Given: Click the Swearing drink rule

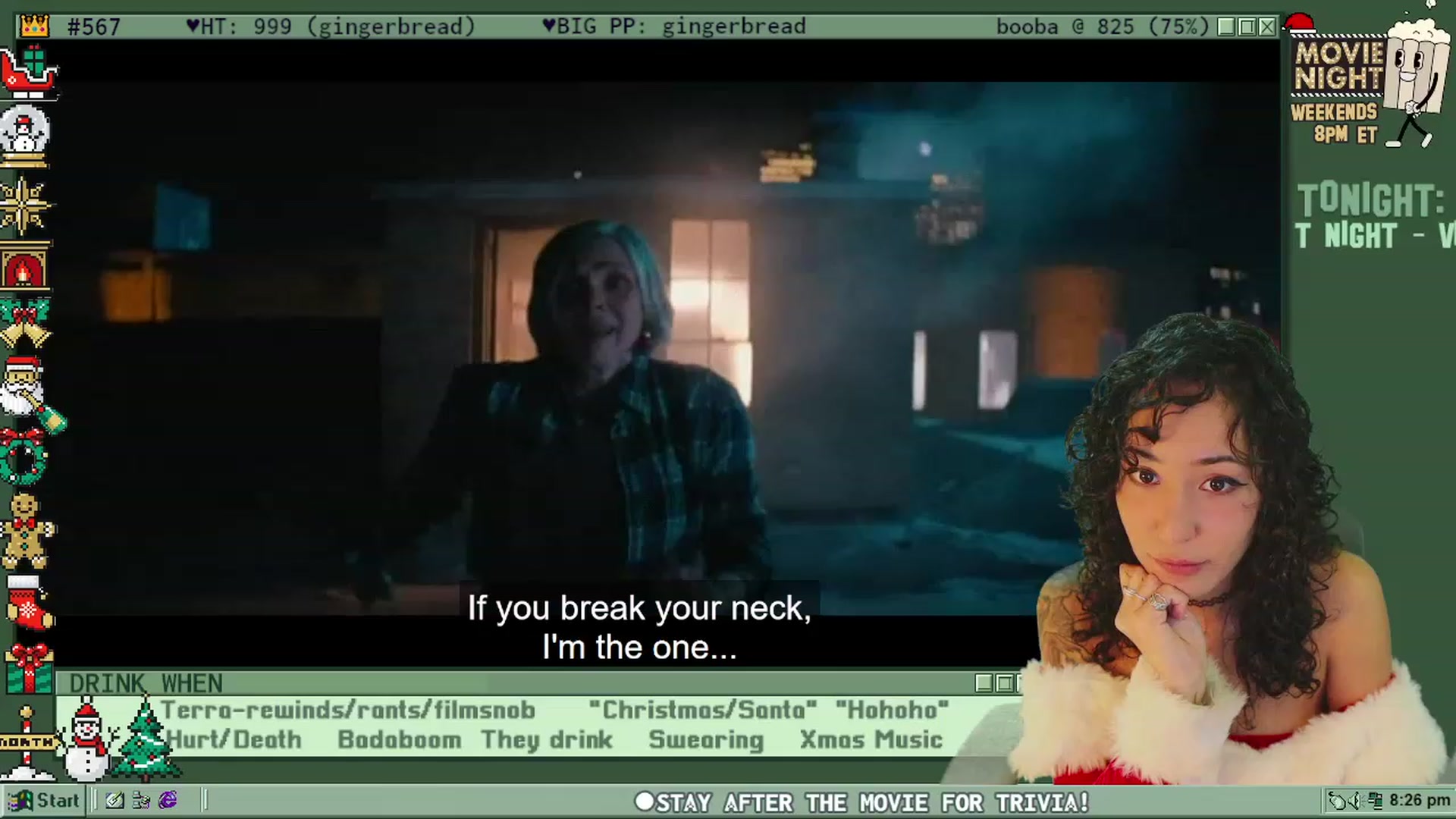Looking at the screenshot, I should [x=706, y=740].
